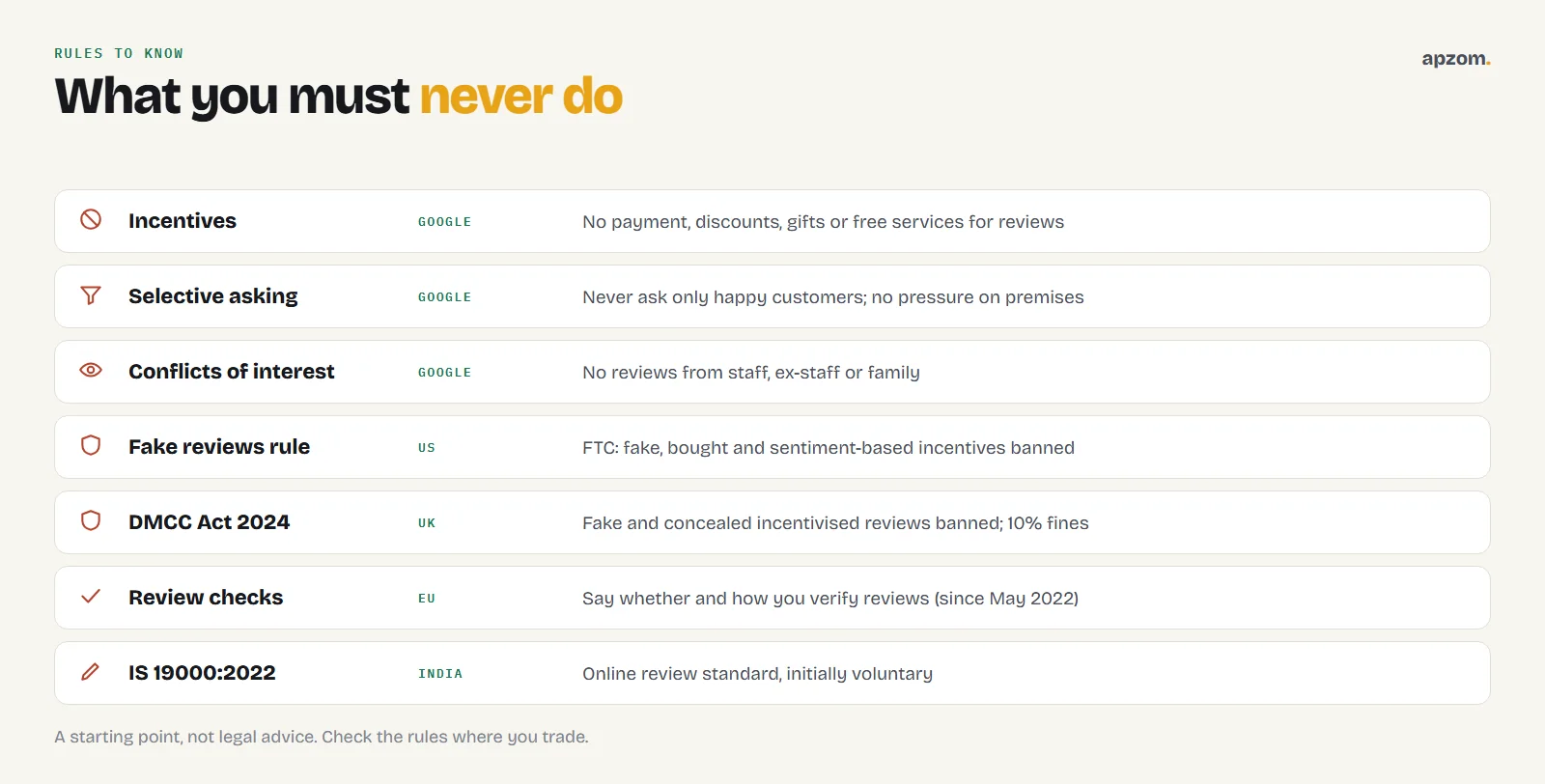Click the eye icon beside Conflicts of interest

pyautogui.click(x=91, y=370)
